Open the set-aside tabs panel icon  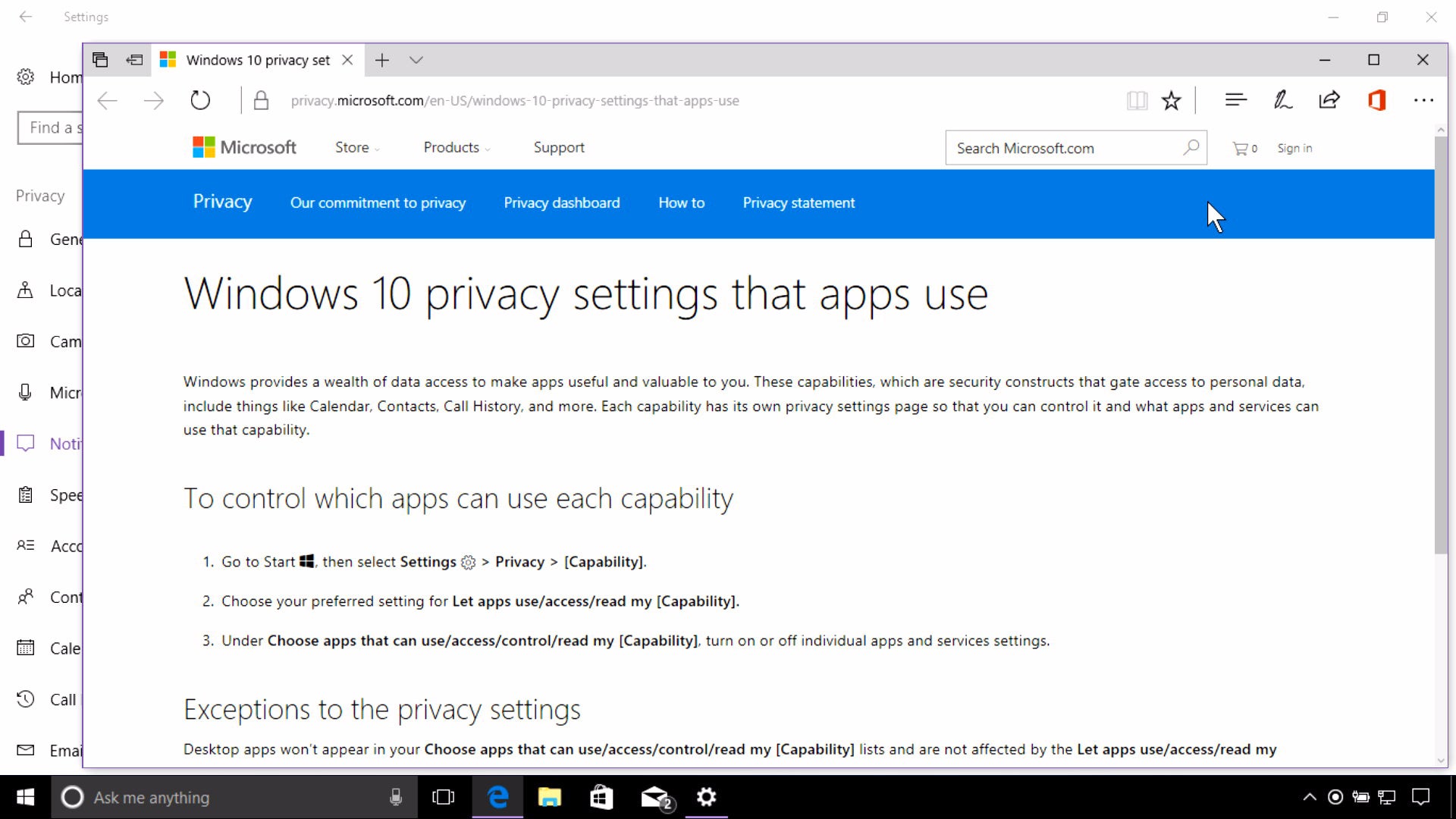coord(100,60)
